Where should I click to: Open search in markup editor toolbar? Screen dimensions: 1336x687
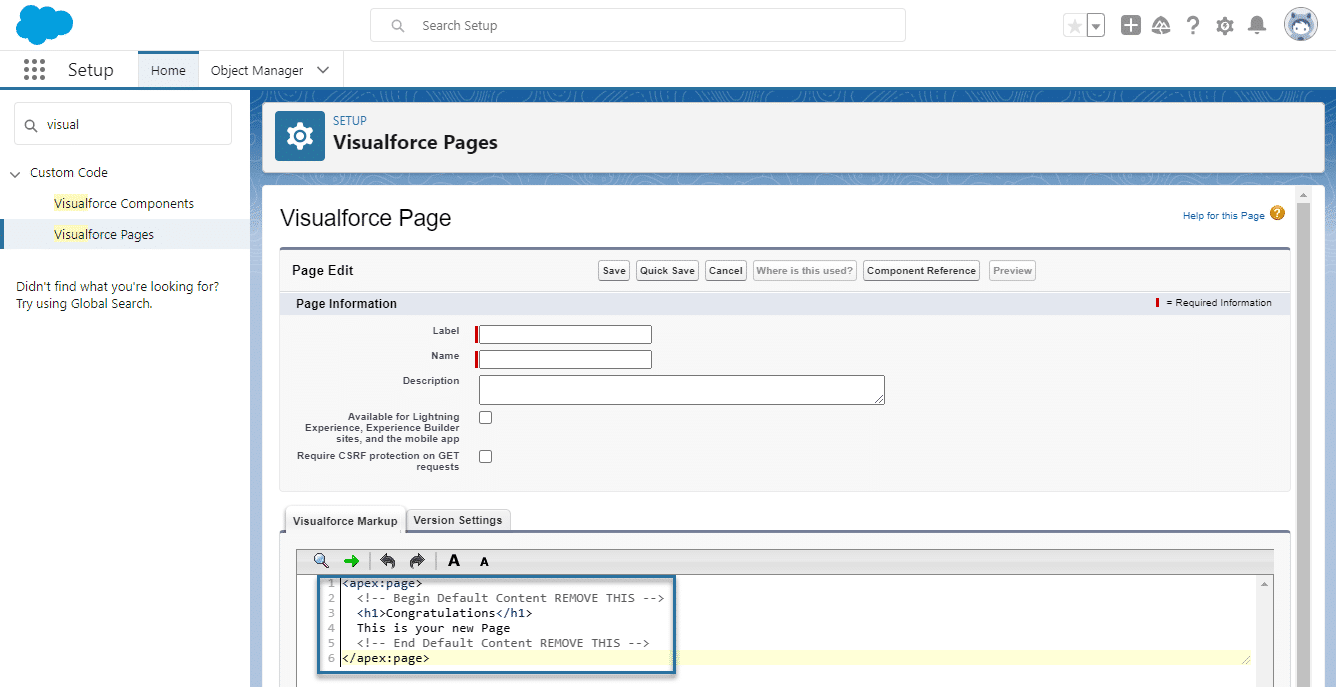click(320, 561)
